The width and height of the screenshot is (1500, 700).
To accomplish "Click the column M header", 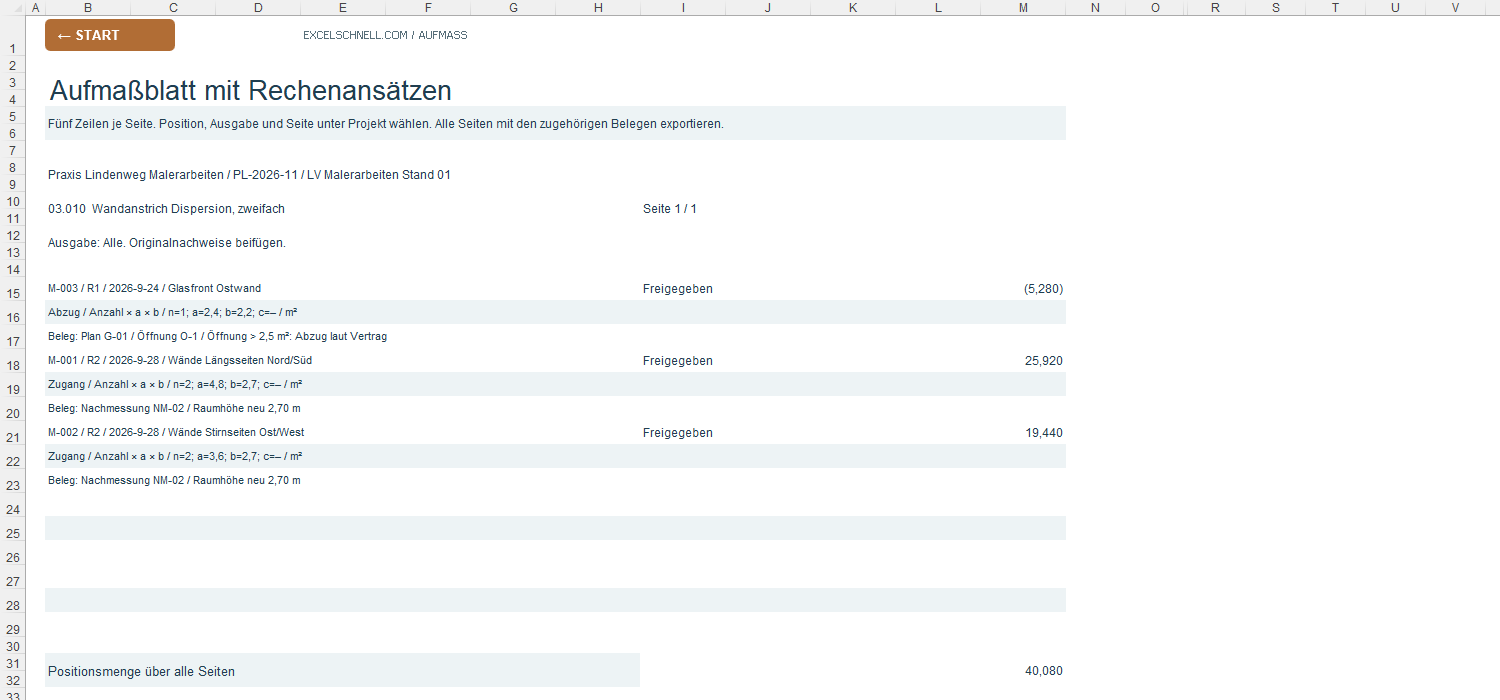I will click(1023, 8).
